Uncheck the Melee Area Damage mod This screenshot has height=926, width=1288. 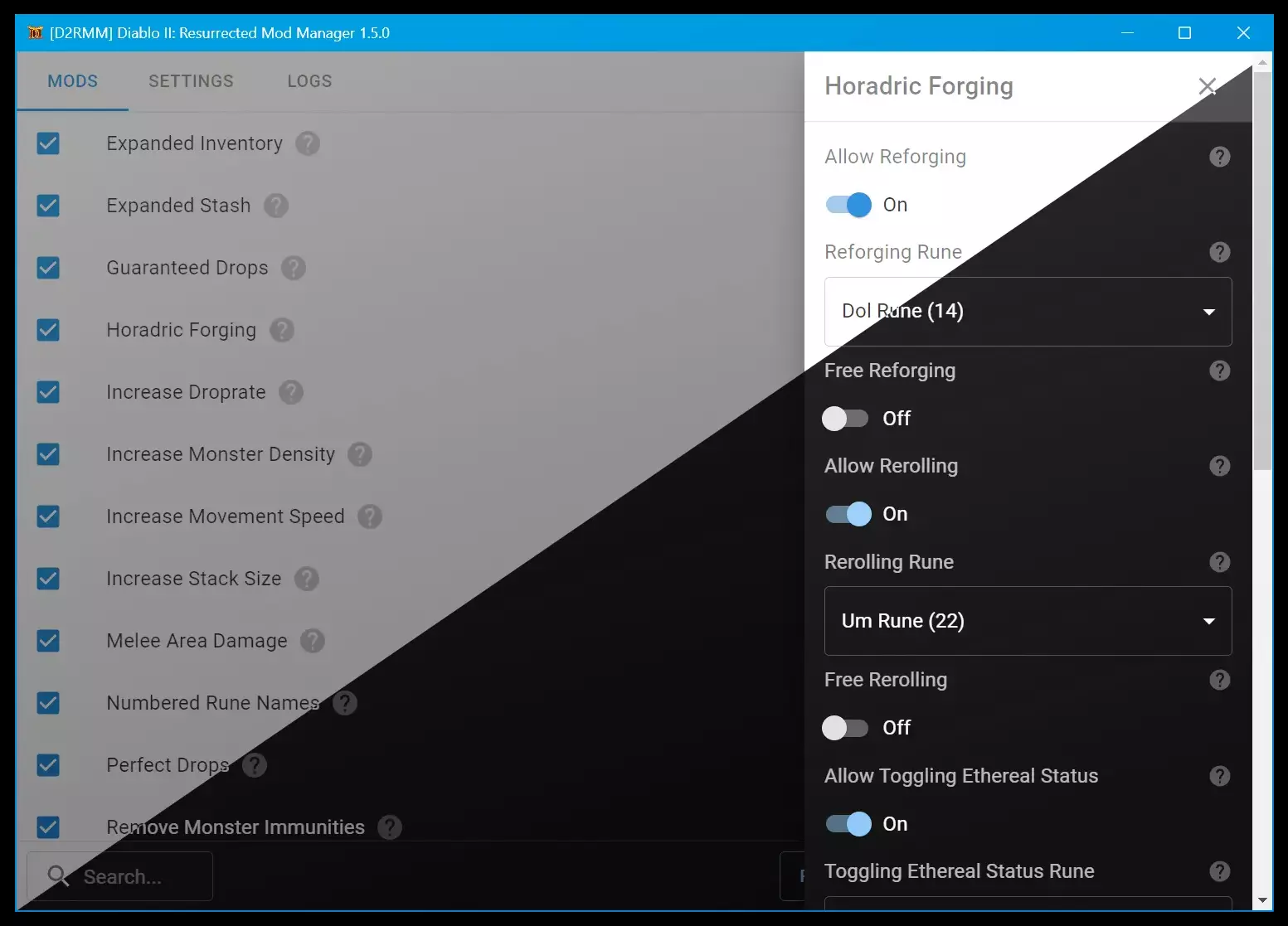(x=48, y=641)
